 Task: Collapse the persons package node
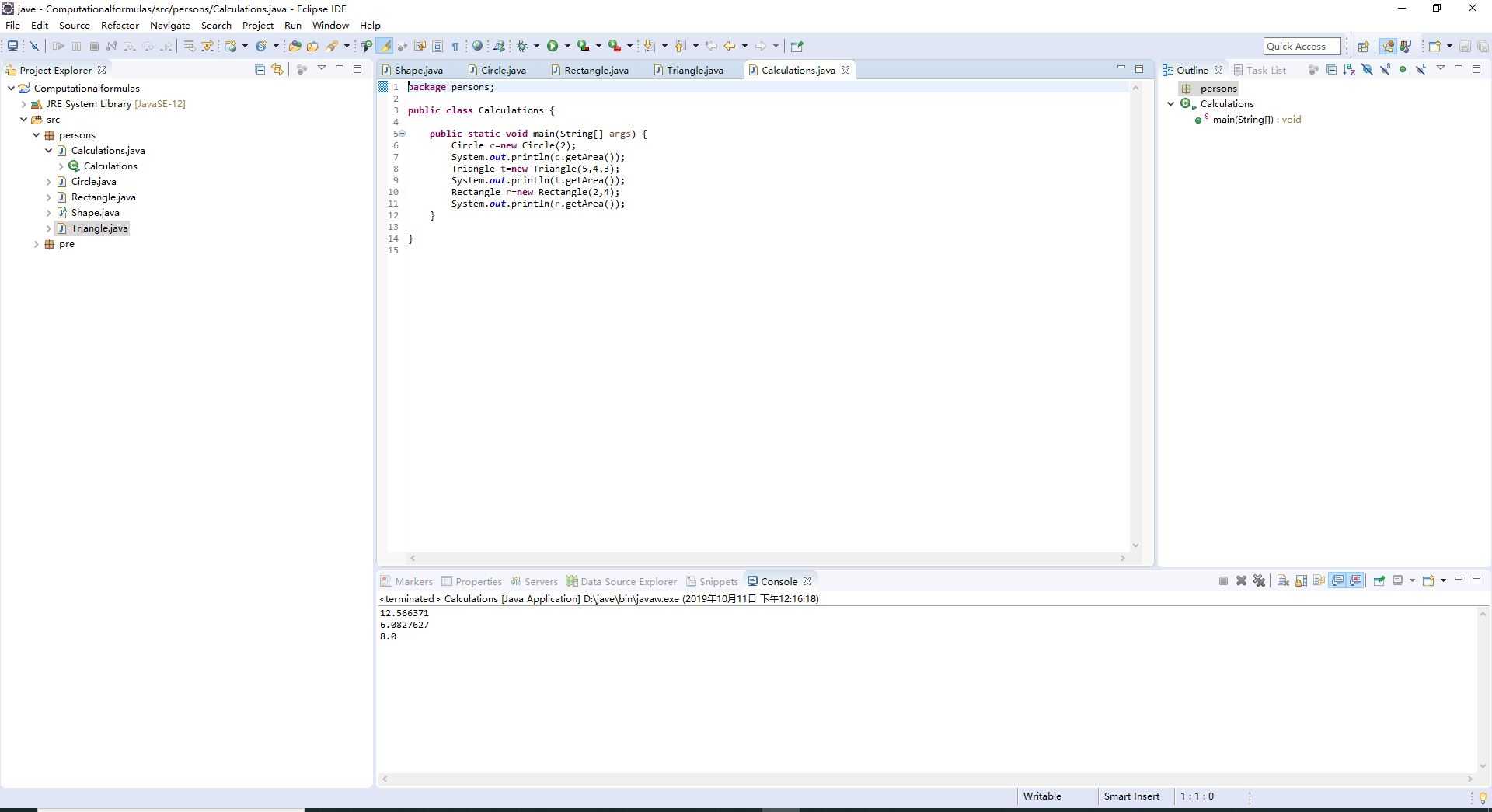36,134
